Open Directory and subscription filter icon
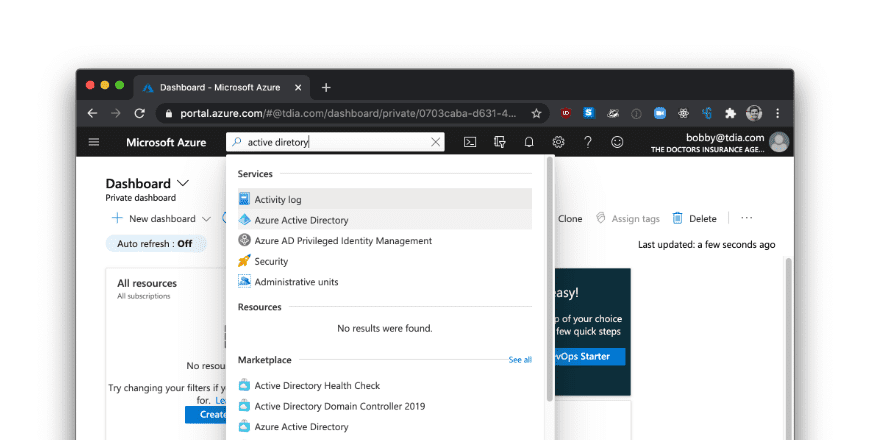870x440 pixels. [499, 142]
